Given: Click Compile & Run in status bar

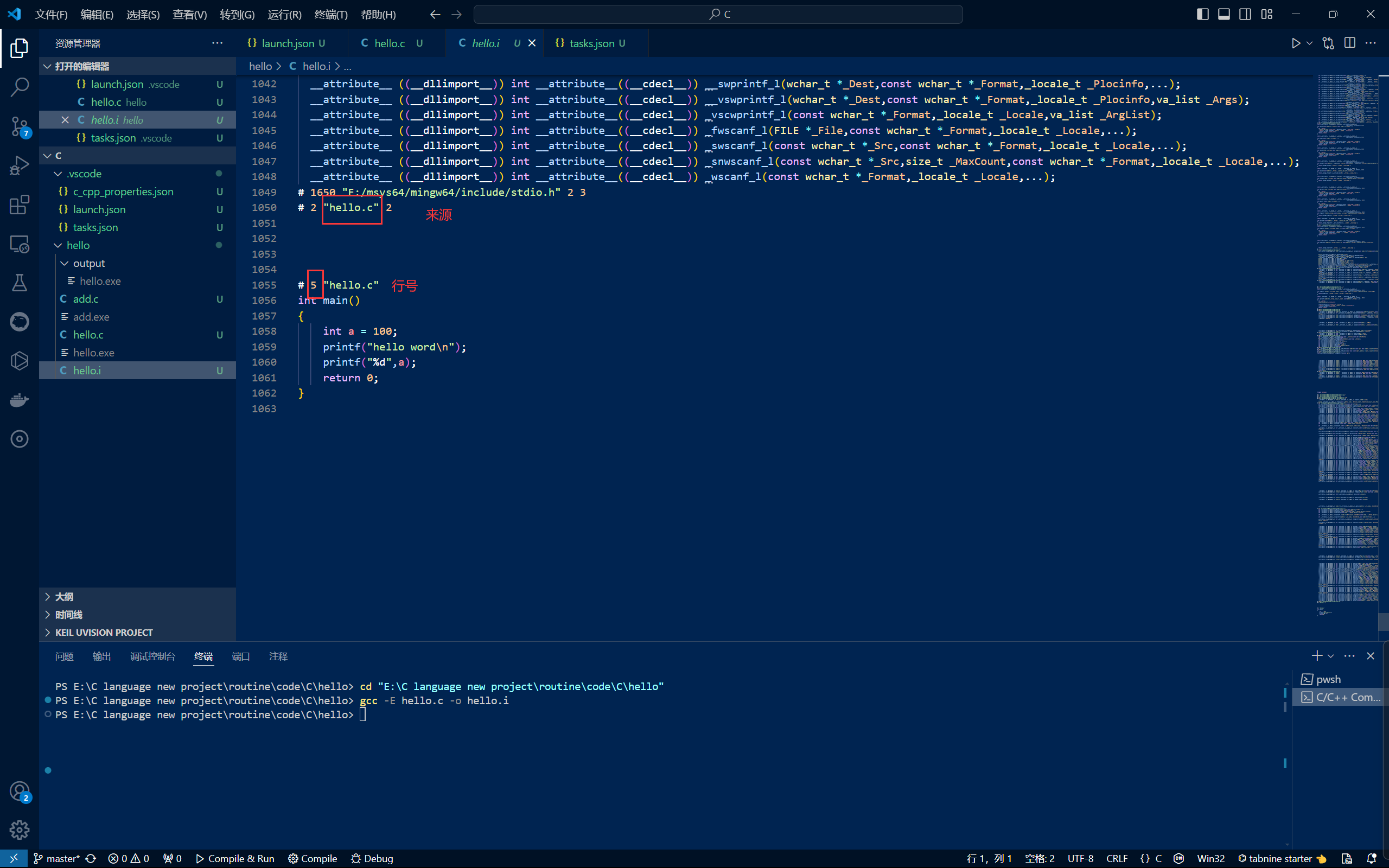Looking at the screenshot, I should (235, 858).
